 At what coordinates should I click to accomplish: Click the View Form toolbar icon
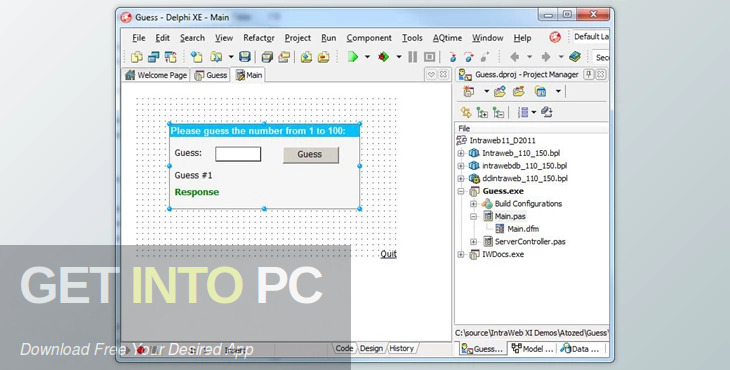153,57
